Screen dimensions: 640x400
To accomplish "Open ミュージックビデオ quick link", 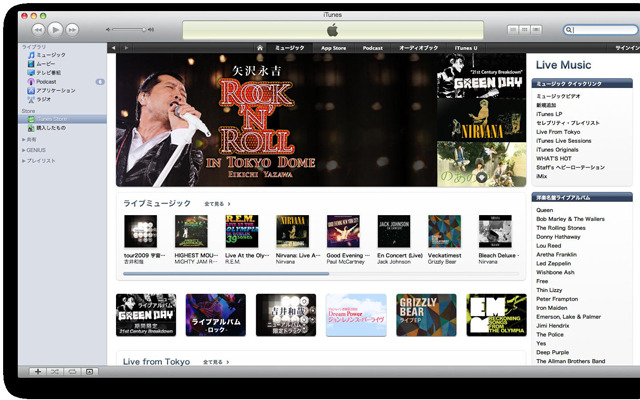I will [558, 96].
